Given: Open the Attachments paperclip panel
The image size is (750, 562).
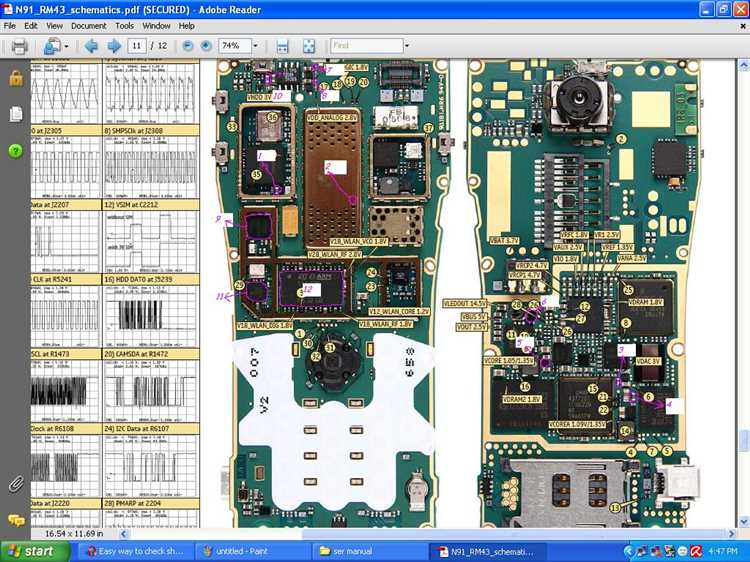Looking at the screenshot, I should [x=16, y=484].
